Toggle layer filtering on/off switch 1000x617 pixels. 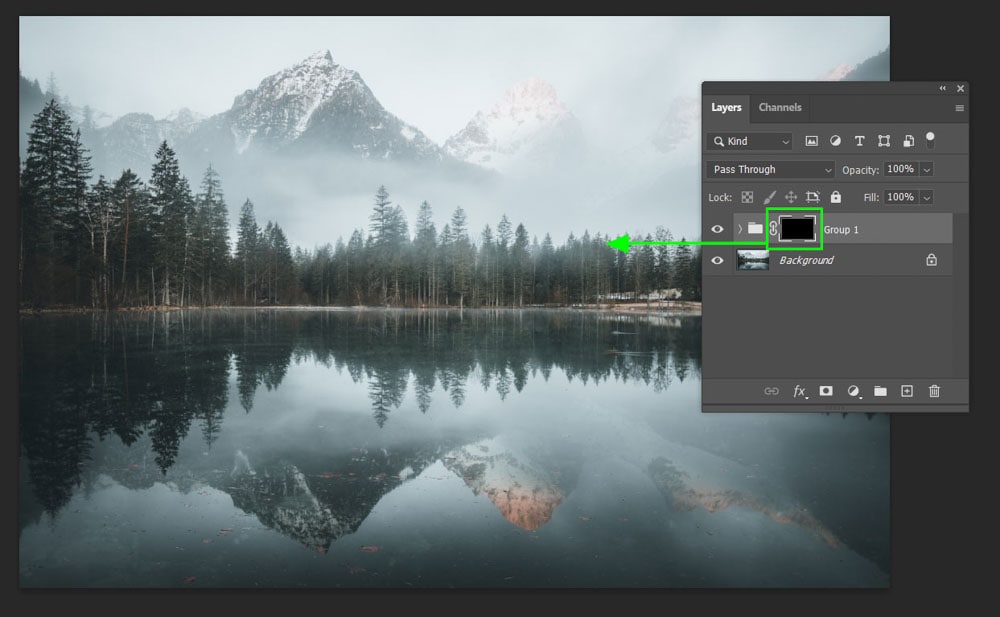[930, 140]
